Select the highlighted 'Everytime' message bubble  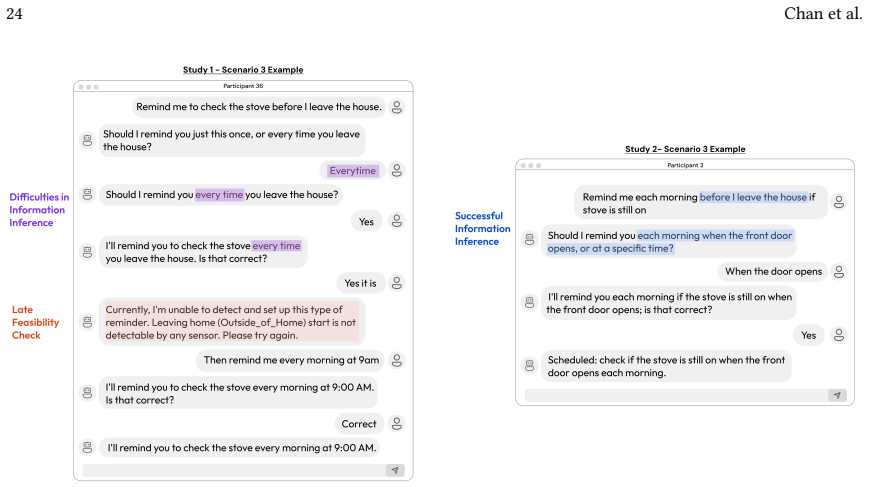(352, 171)
